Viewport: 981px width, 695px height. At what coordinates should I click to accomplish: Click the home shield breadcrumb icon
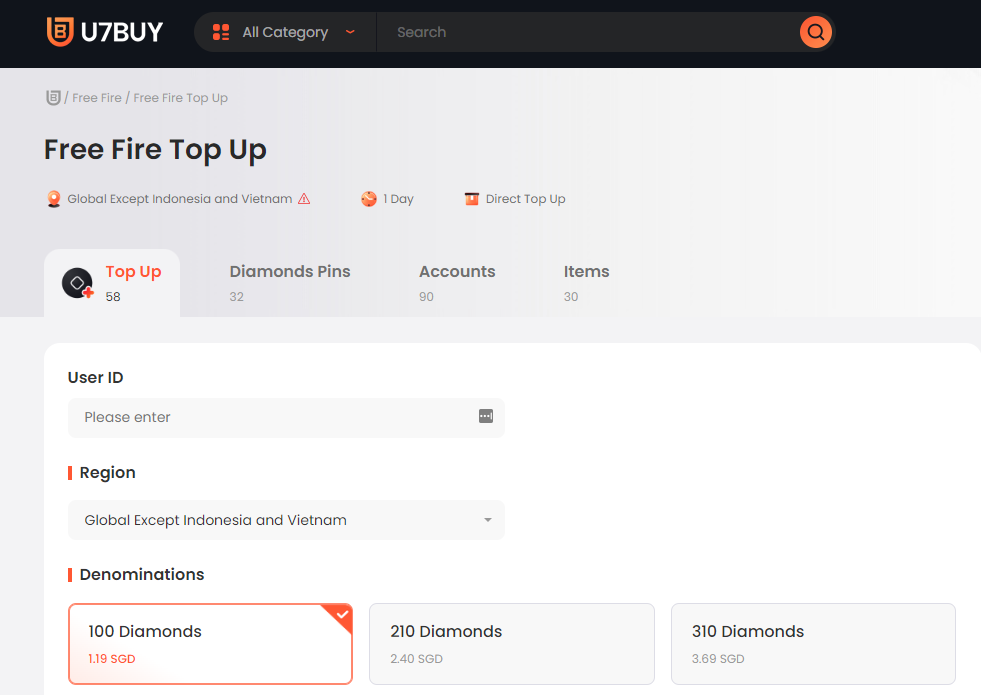53,98
